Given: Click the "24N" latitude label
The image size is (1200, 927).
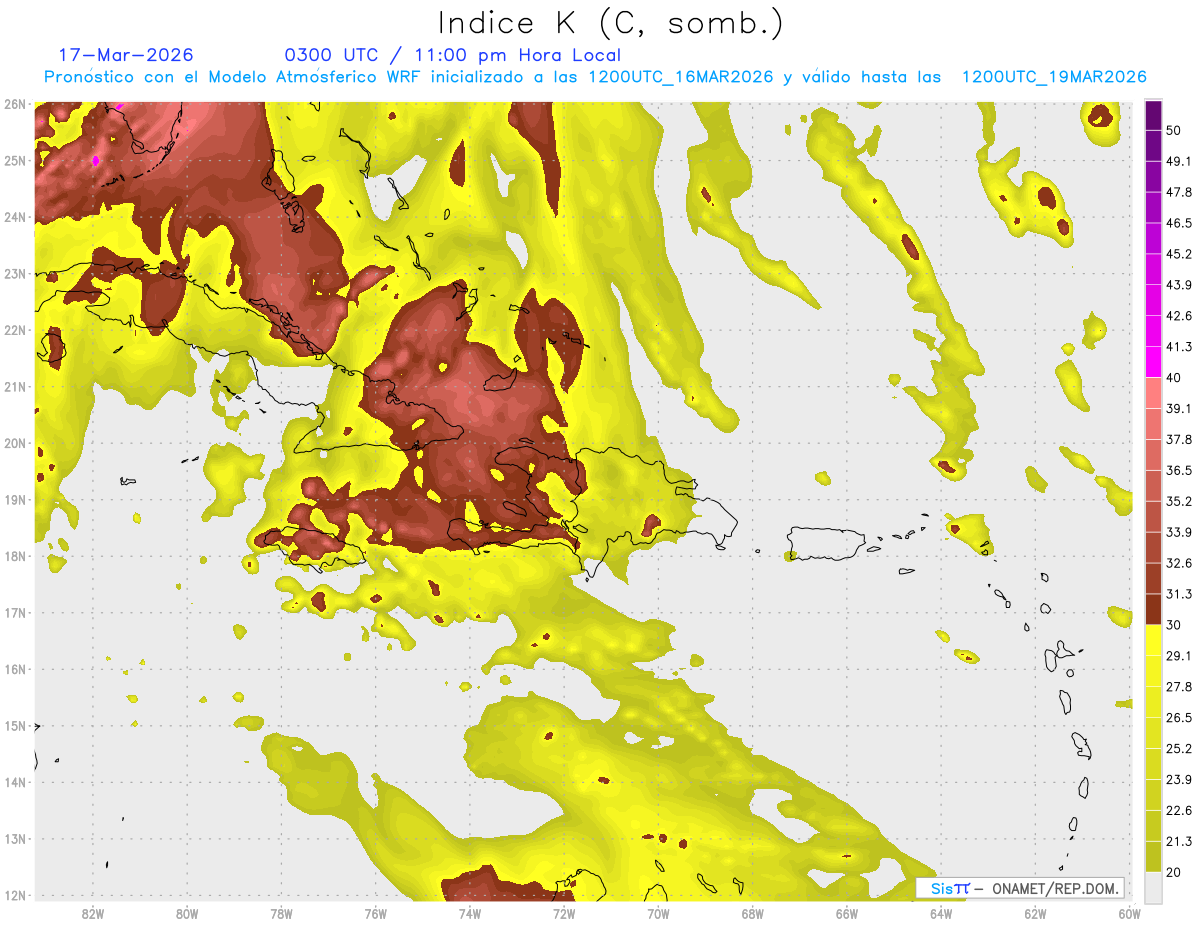Looking at the screenshot, I should click(x=15, y=217).
